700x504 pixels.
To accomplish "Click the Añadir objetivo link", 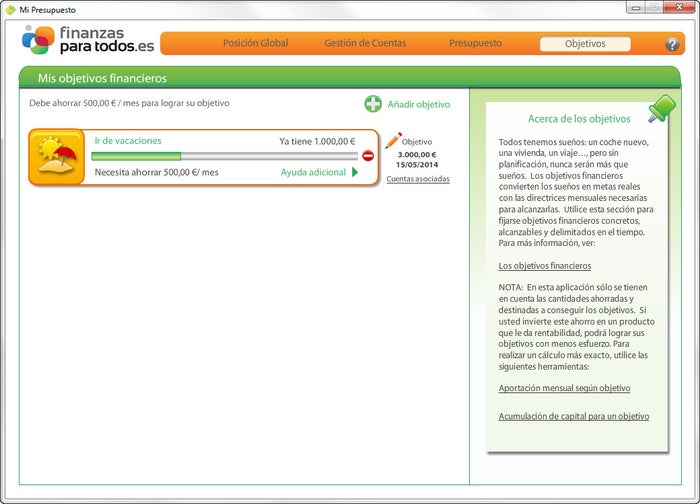I will [x=419, y=104].
